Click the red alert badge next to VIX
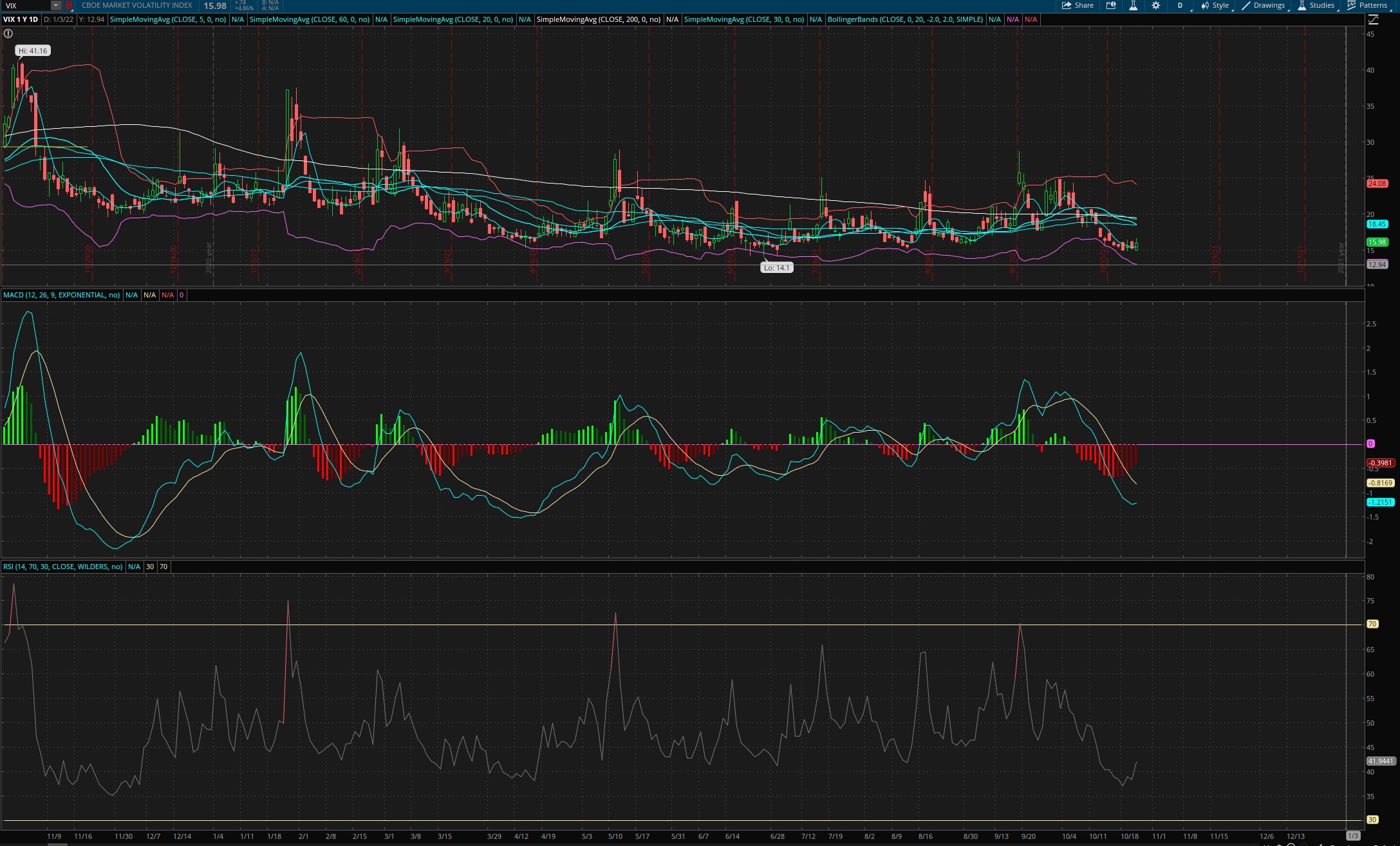The width and height of the screenshot is (1400, 846). pos(69,5)
